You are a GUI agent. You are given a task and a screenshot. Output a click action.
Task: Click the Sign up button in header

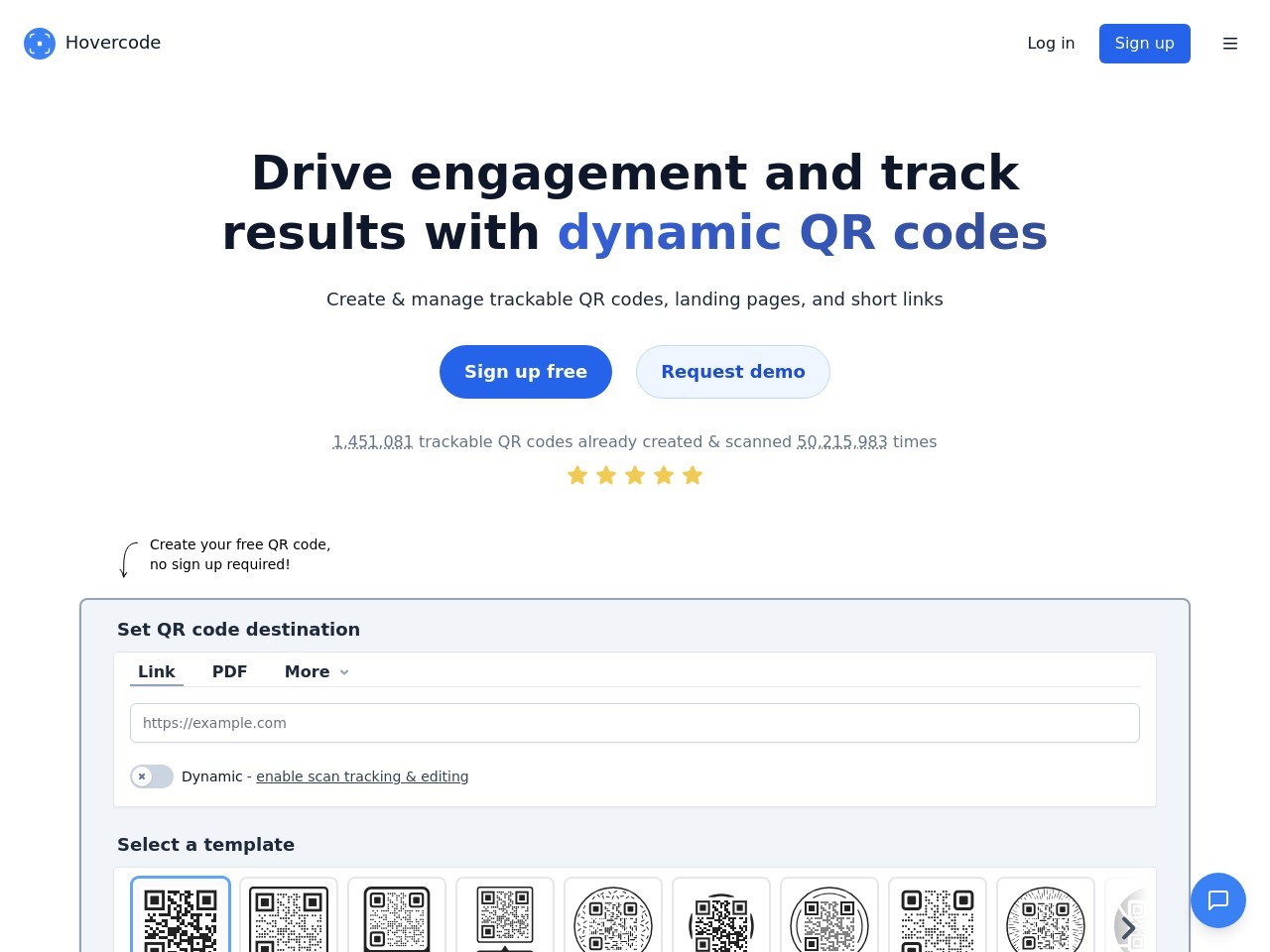(1145, 44)
